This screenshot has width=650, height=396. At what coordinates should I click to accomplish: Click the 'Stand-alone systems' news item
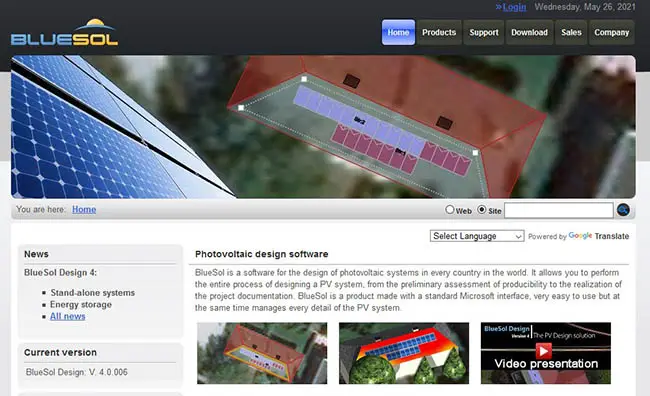(92, 293)
